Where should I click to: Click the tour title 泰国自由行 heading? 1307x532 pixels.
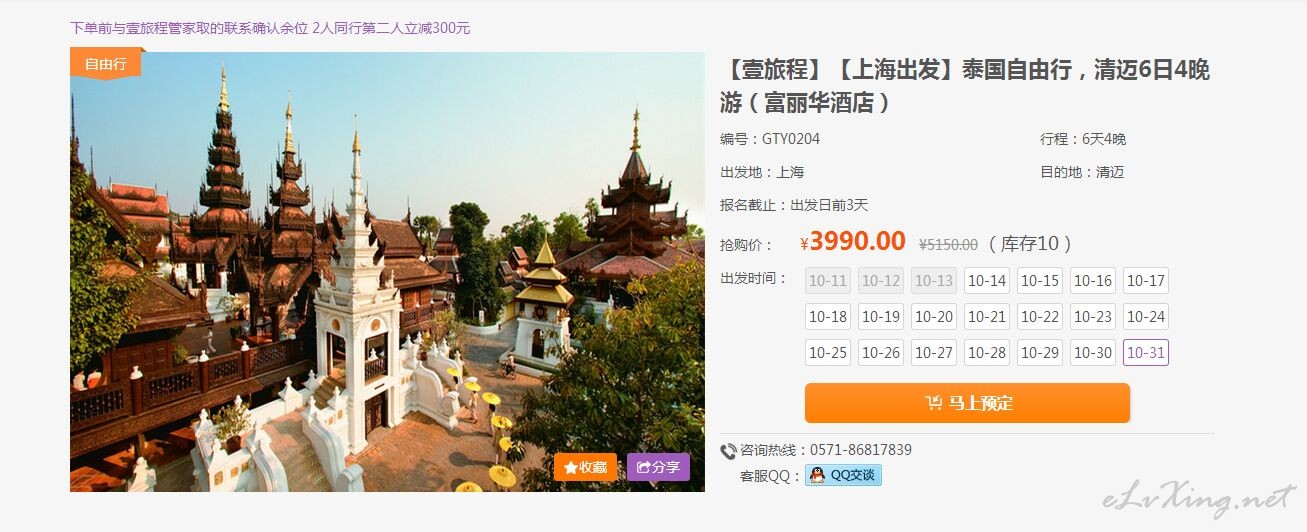click(965, 85)
